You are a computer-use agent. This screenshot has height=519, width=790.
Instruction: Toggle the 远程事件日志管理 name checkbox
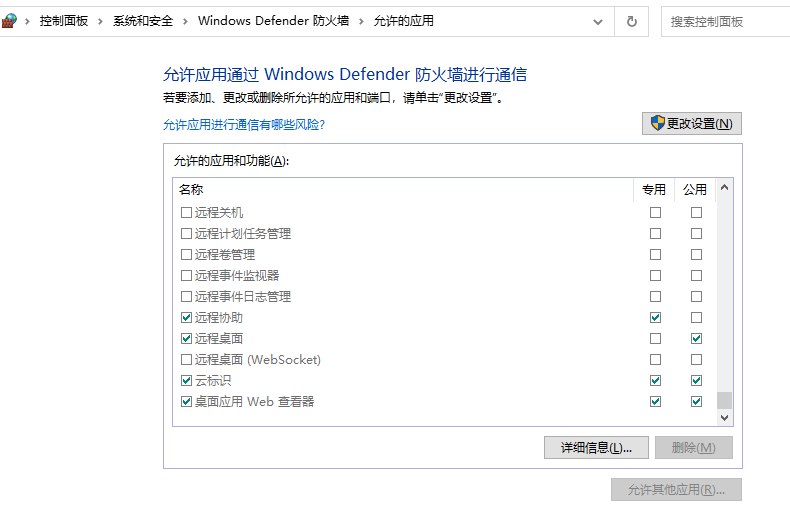[x=186, y=297]
